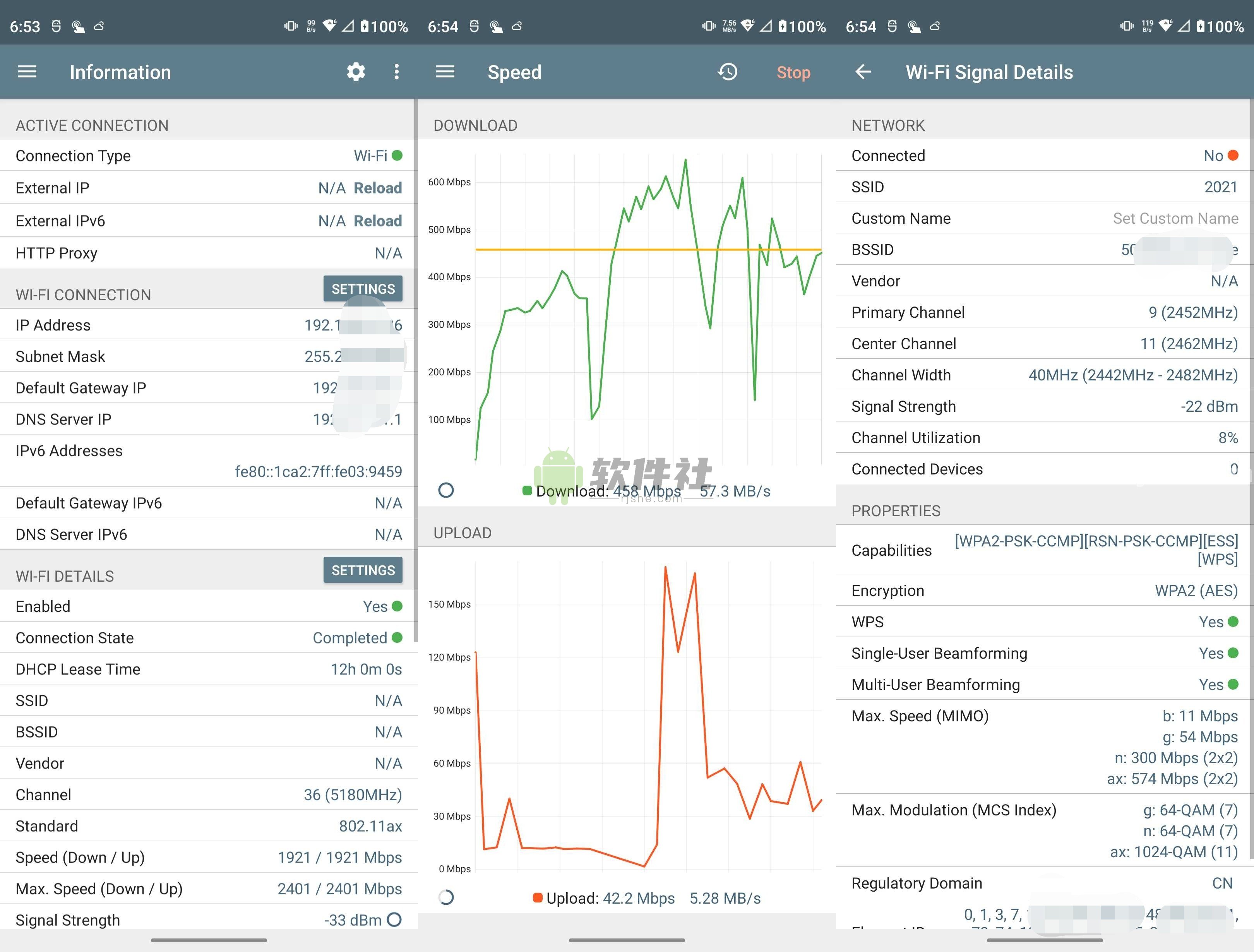
Task: Reload the External IPv6 address
Action: (378, 221)
